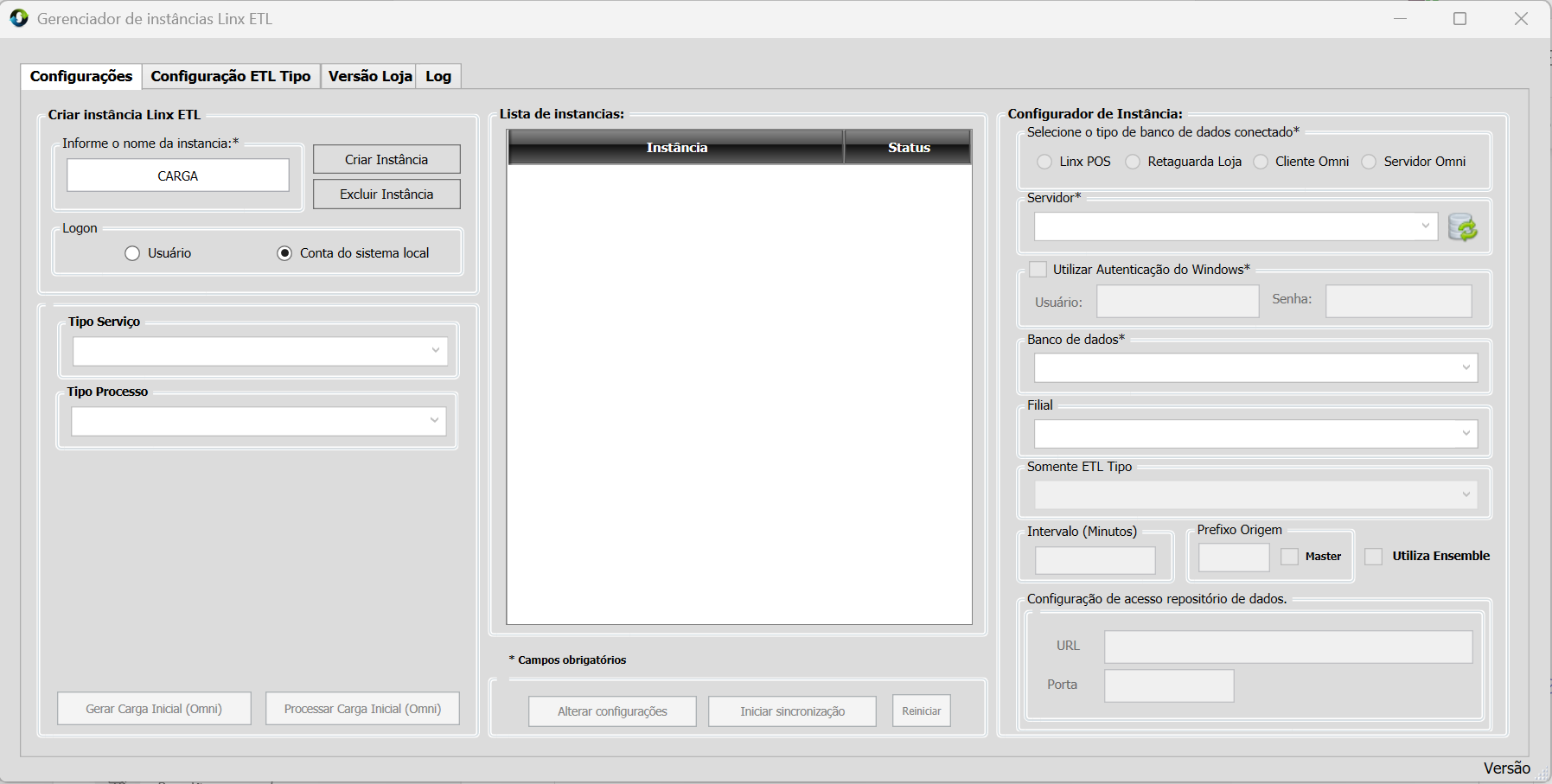This screenshot has height=784, width=1552.
Task: Click the Porta input field
Action: coord(1169,685)
